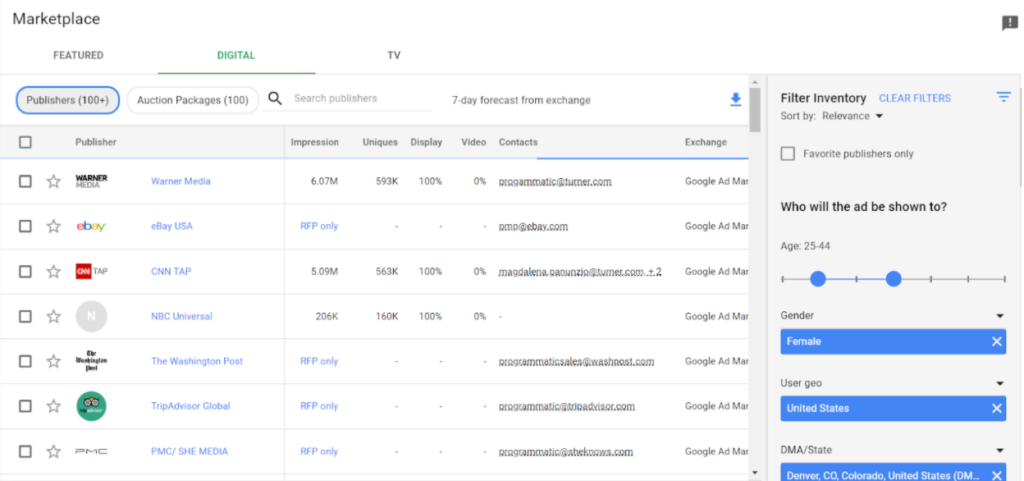Remove the Denver, CO DMA filter

click(x=997, y=475)
